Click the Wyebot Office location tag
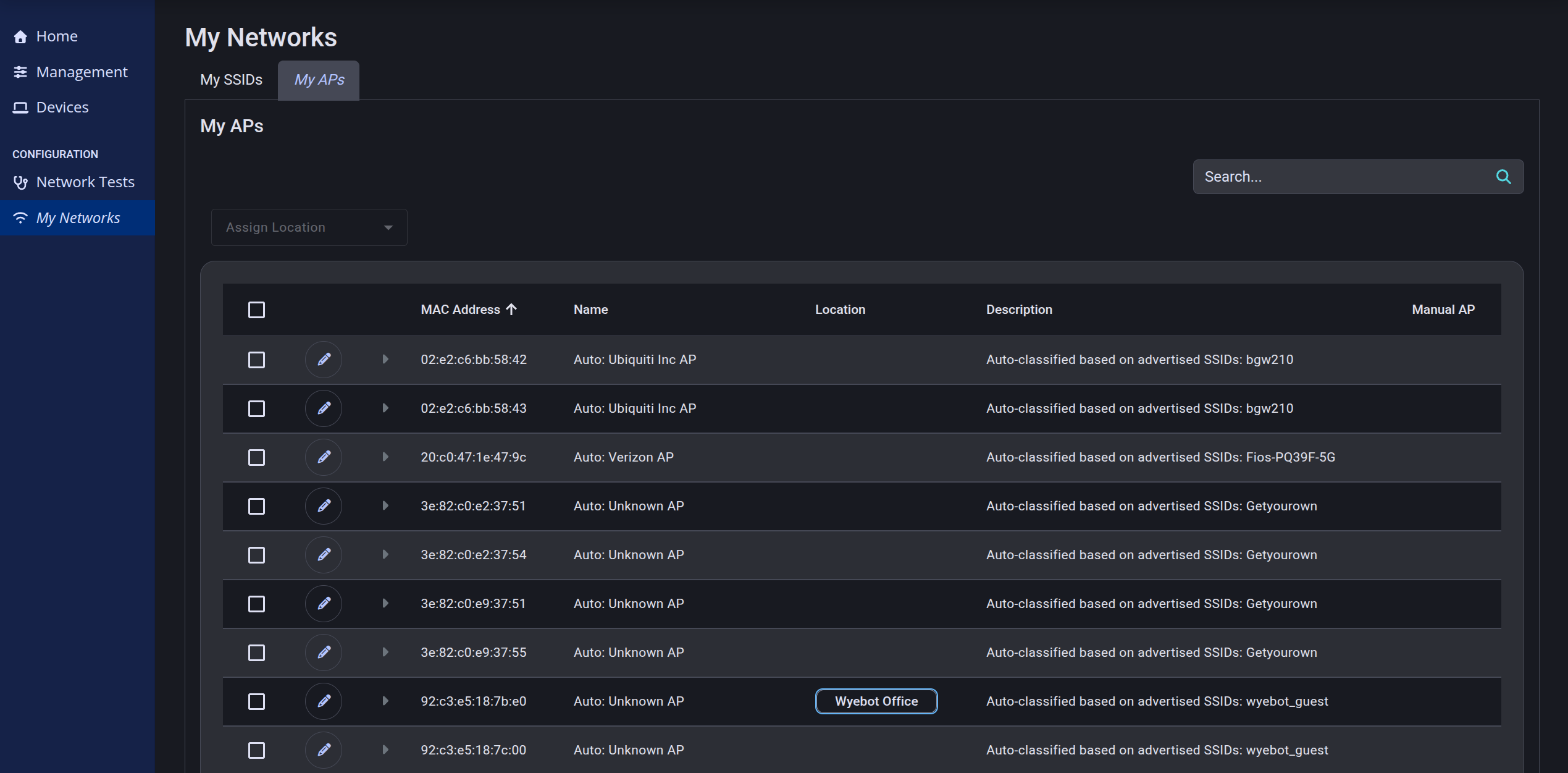The height and width of the screenshot is (773, 1568). pyautogui.click(x=876, y=701)
